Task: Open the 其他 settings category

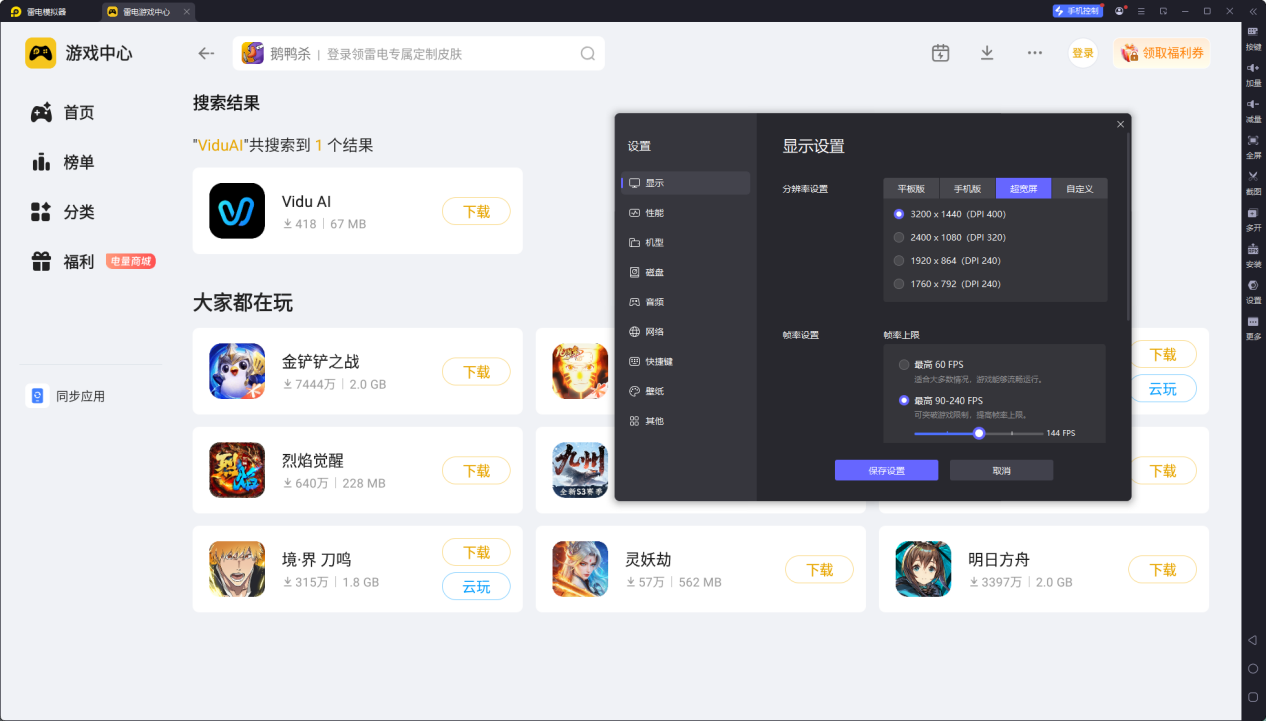Action: point(686,421)
